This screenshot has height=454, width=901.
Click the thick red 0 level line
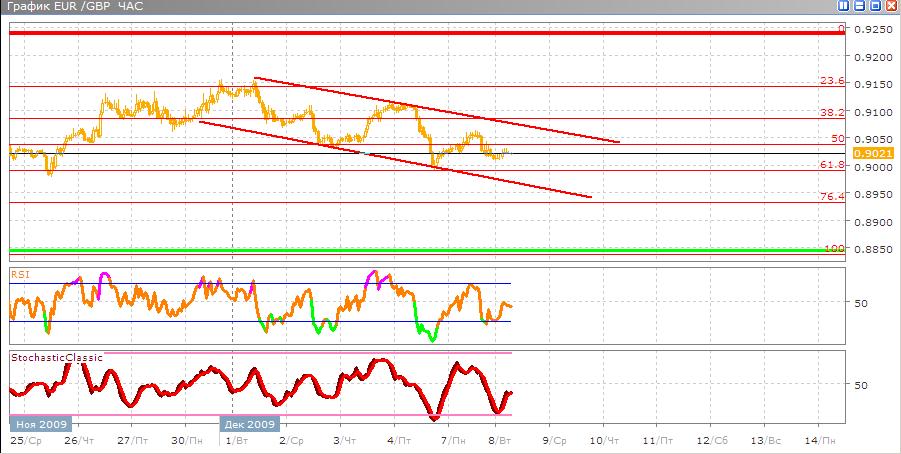(400, 33)
